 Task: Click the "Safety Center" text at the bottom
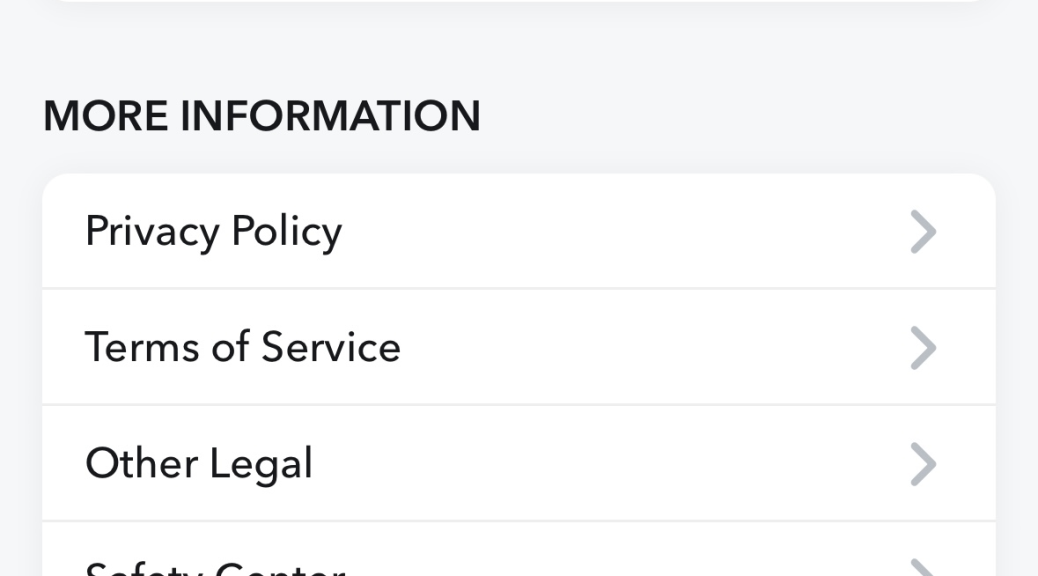[x=215, y=568]
